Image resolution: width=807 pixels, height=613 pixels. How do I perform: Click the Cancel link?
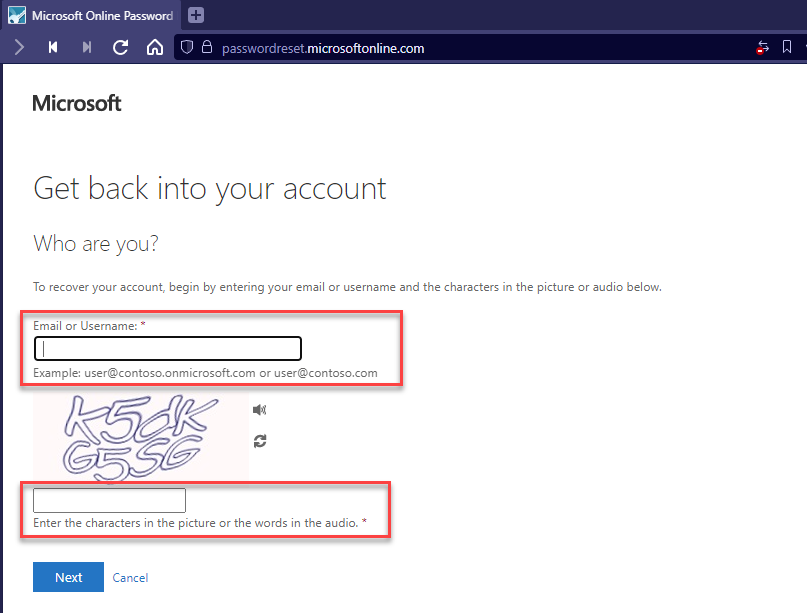click(x=130, y=577)
